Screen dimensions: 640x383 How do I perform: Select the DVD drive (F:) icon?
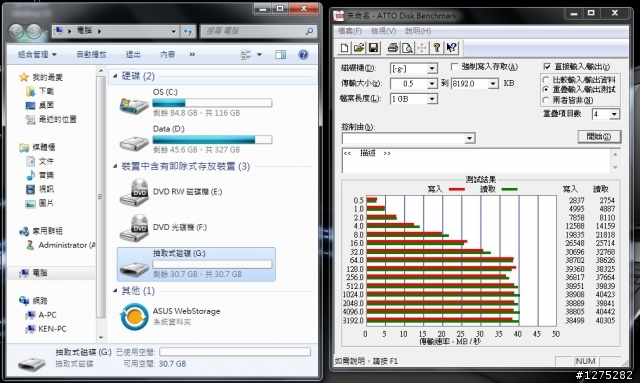133,227
